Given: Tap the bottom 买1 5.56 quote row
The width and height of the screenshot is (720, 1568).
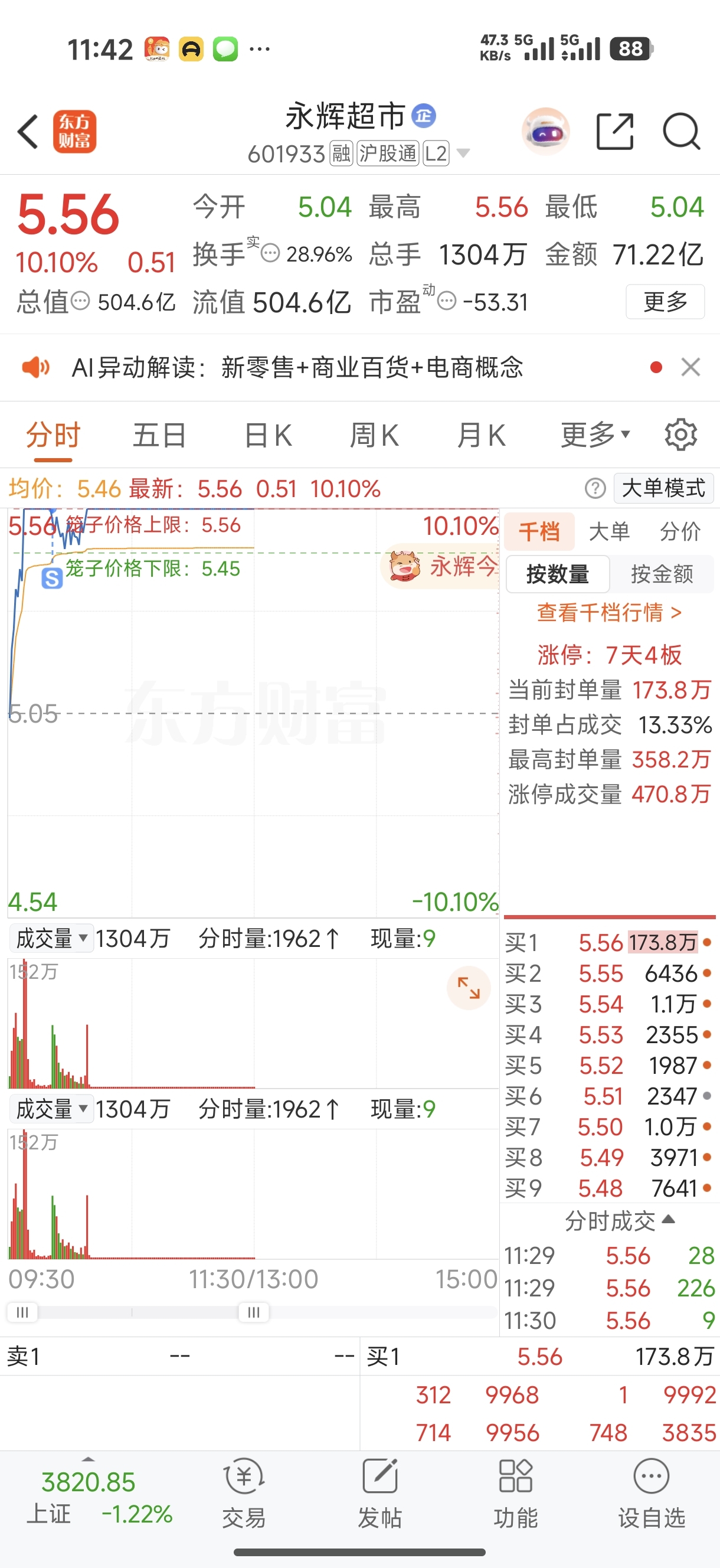Looking at the screenshot, I should tap(541, 1356).
